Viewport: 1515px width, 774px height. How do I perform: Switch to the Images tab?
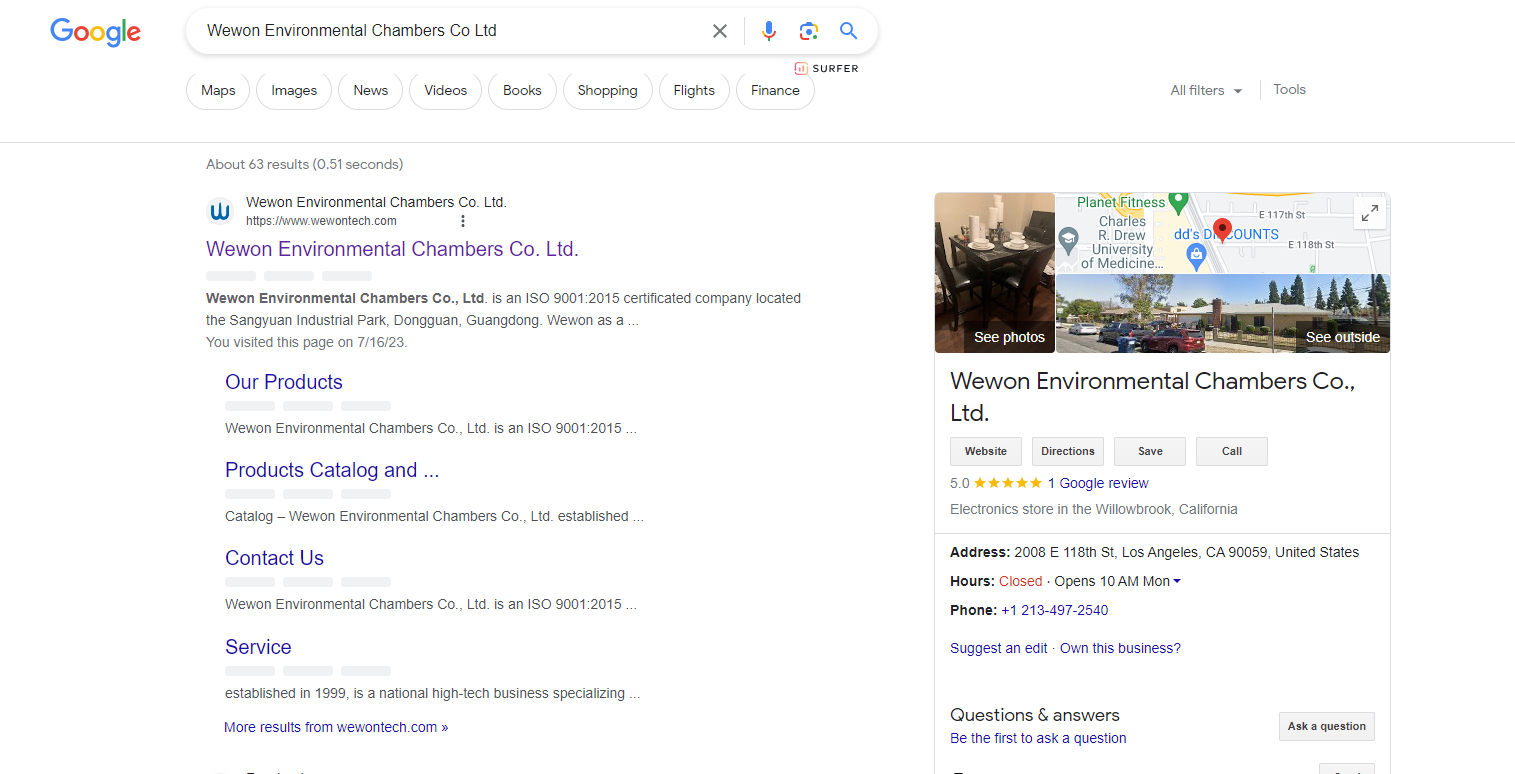pyautogui.click(x=294, y=90)
